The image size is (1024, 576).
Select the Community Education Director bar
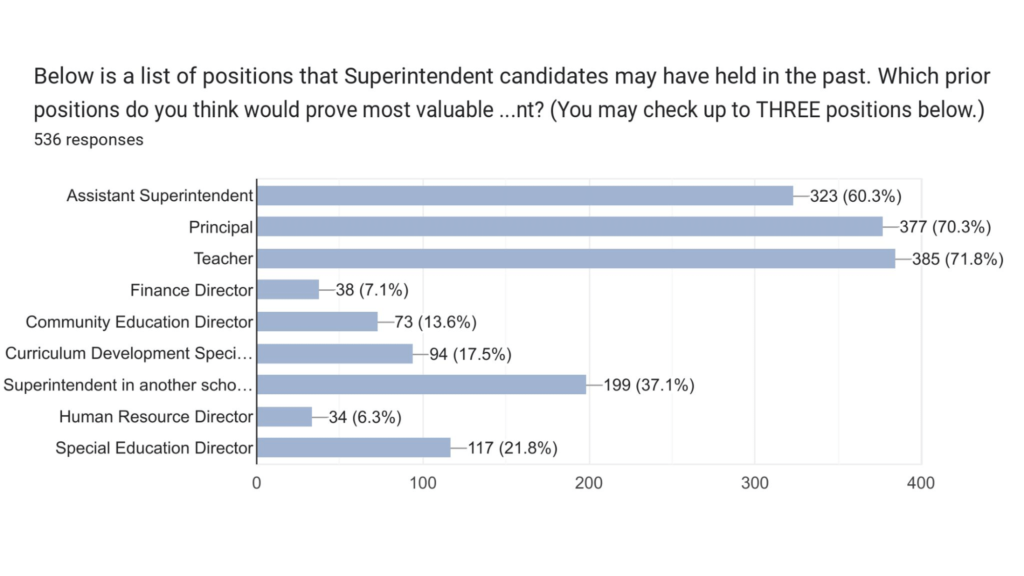tap(317, 322)
